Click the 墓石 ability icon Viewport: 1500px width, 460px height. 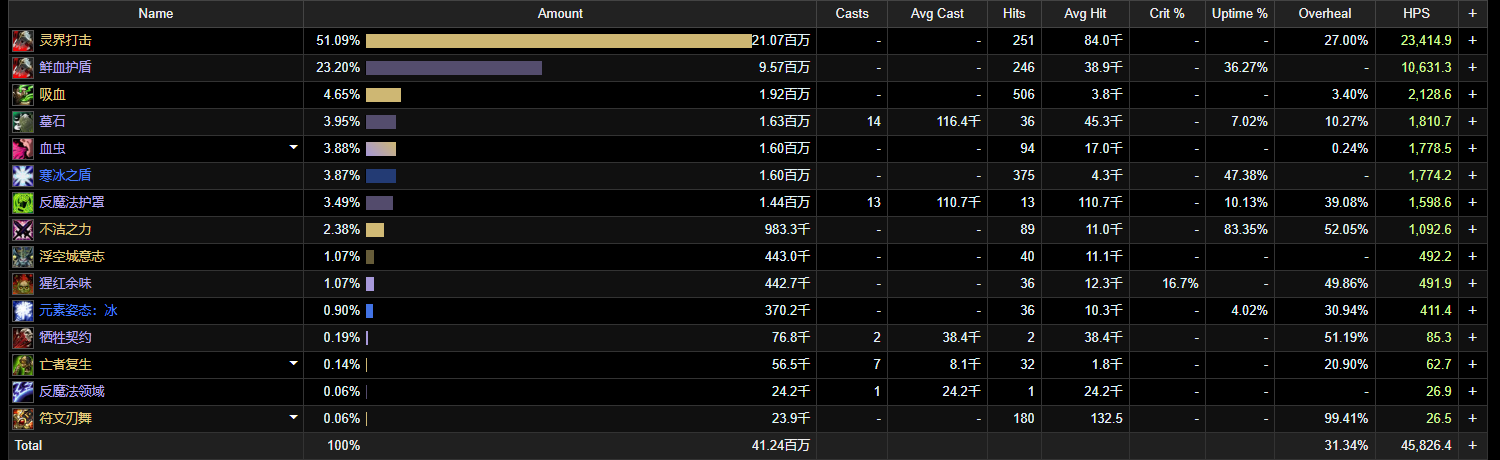[22, 122]
